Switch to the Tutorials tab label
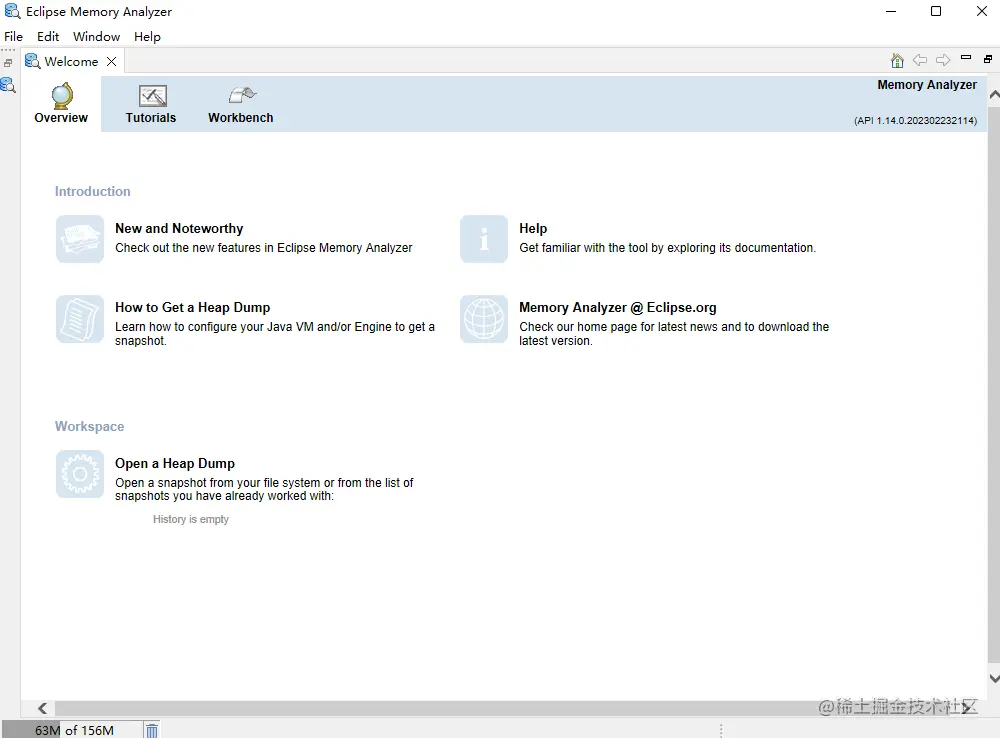The image size is (1000, 738). pyautogui.click(x=151, y=117)
